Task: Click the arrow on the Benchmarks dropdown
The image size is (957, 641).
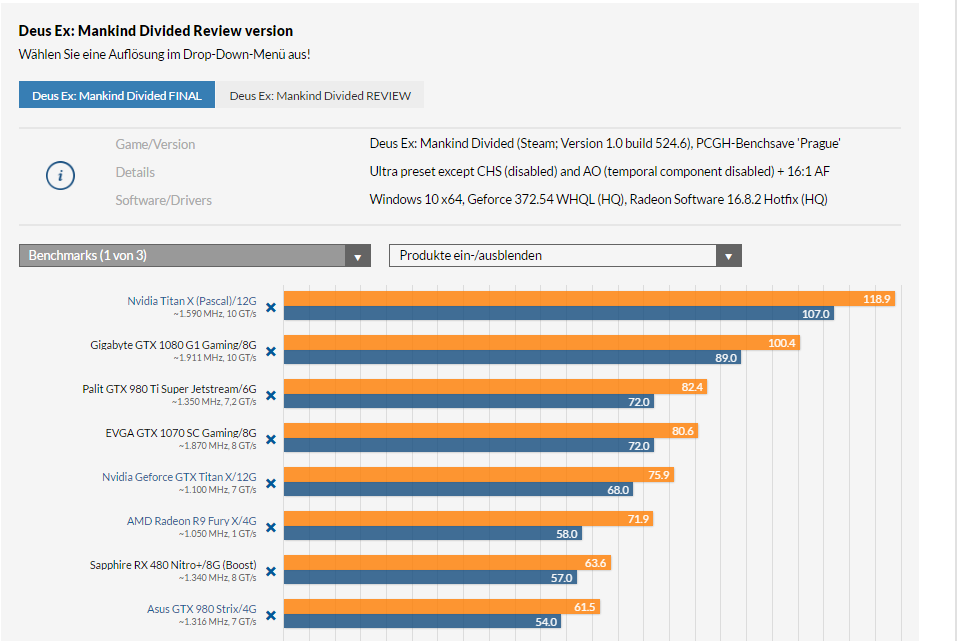Action: [x=358, y=256]
